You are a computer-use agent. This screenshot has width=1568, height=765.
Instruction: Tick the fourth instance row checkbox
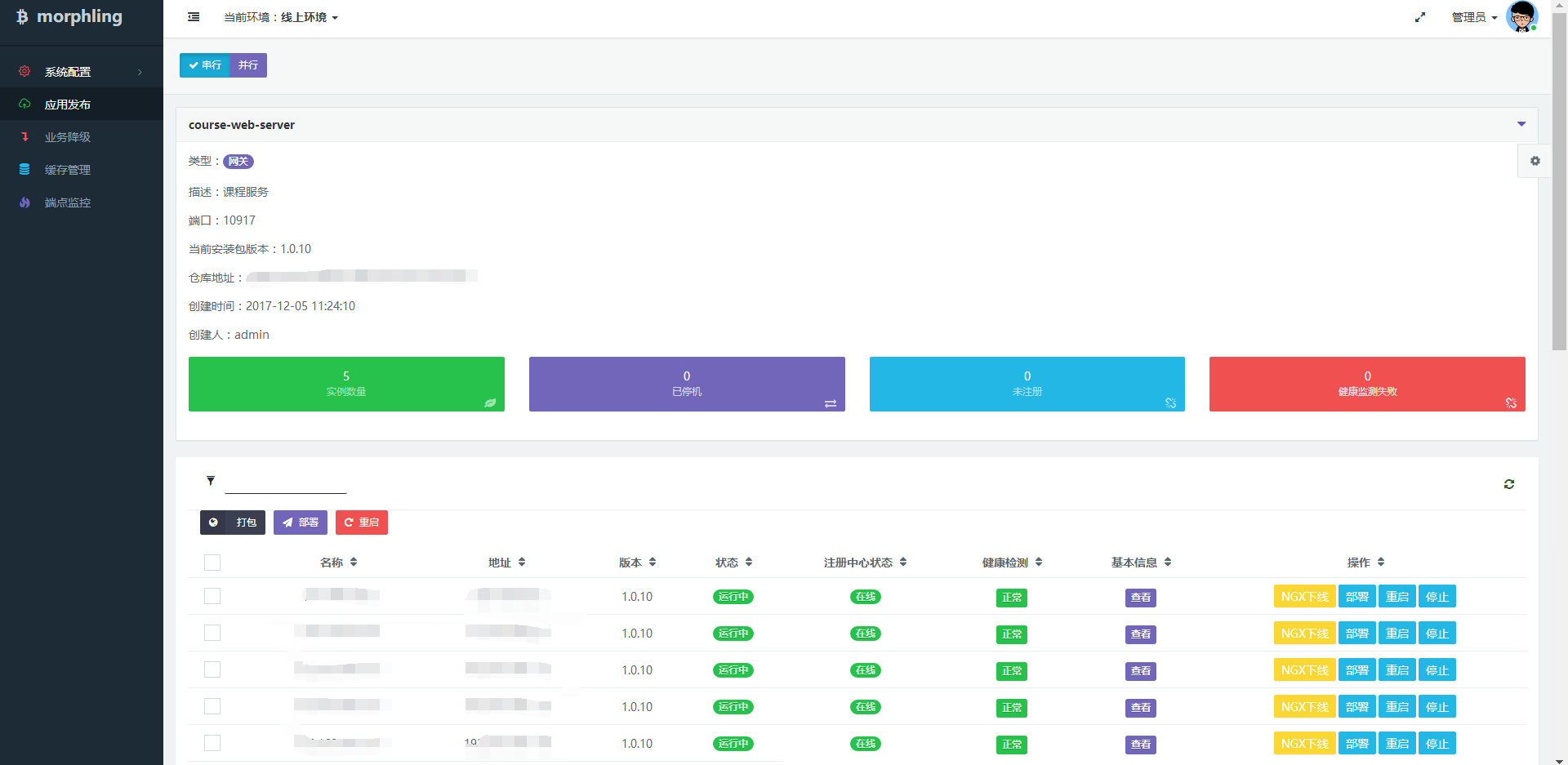coord(212,706)
